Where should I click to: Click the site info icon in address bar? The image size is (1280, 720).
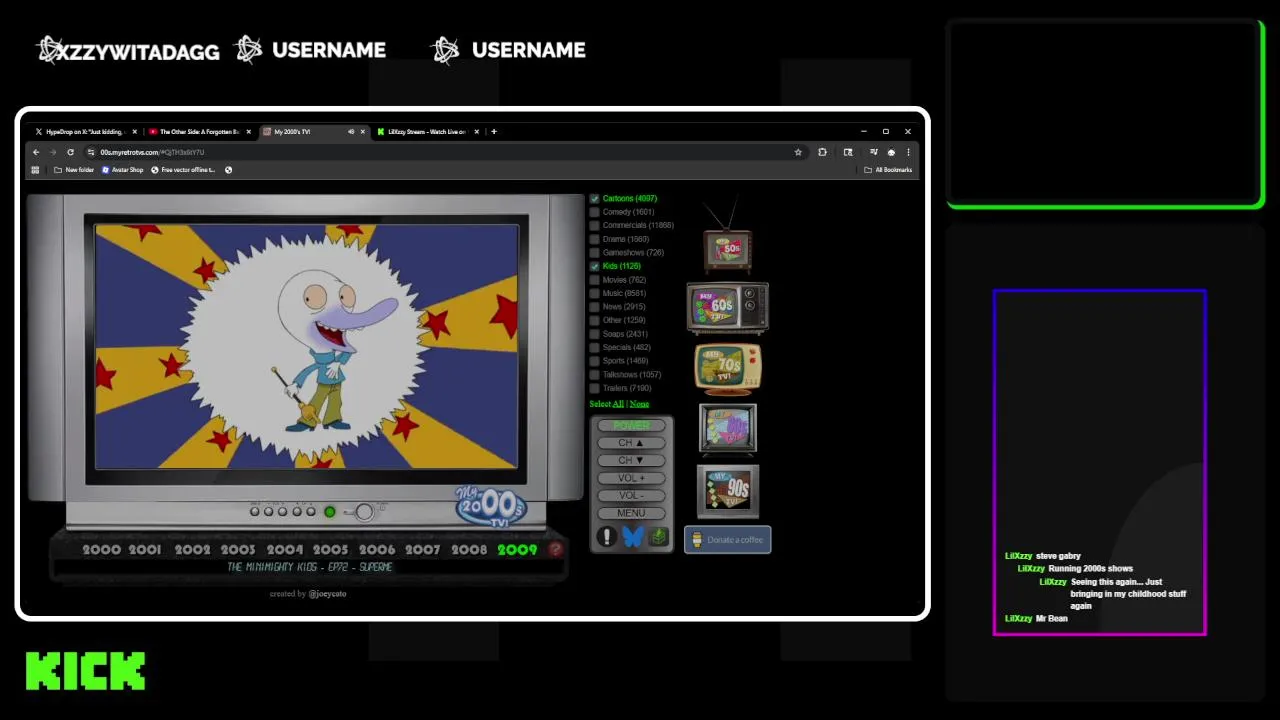point(90,152)
